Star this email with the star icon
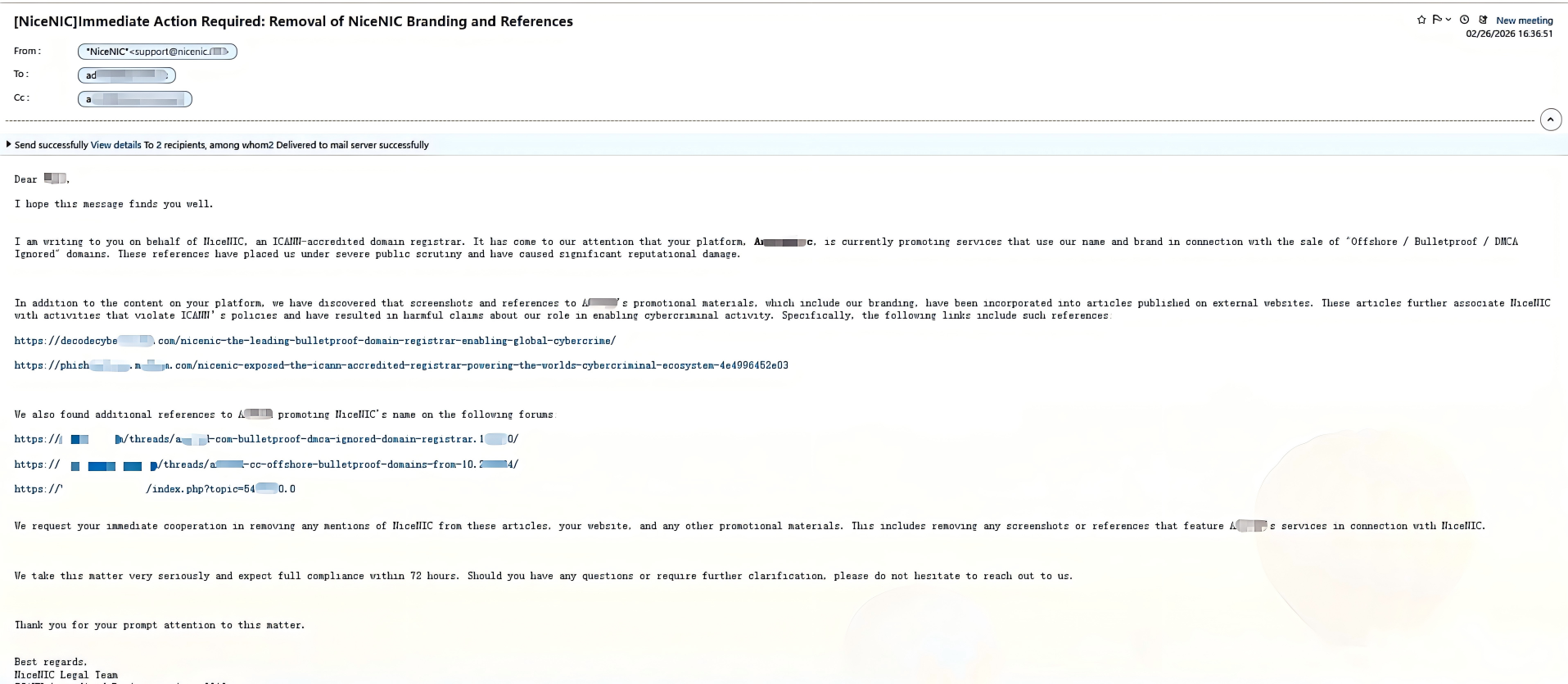Image resolution: width=1568 pixels, height=684 pixels. click(x=1421, y=20)
